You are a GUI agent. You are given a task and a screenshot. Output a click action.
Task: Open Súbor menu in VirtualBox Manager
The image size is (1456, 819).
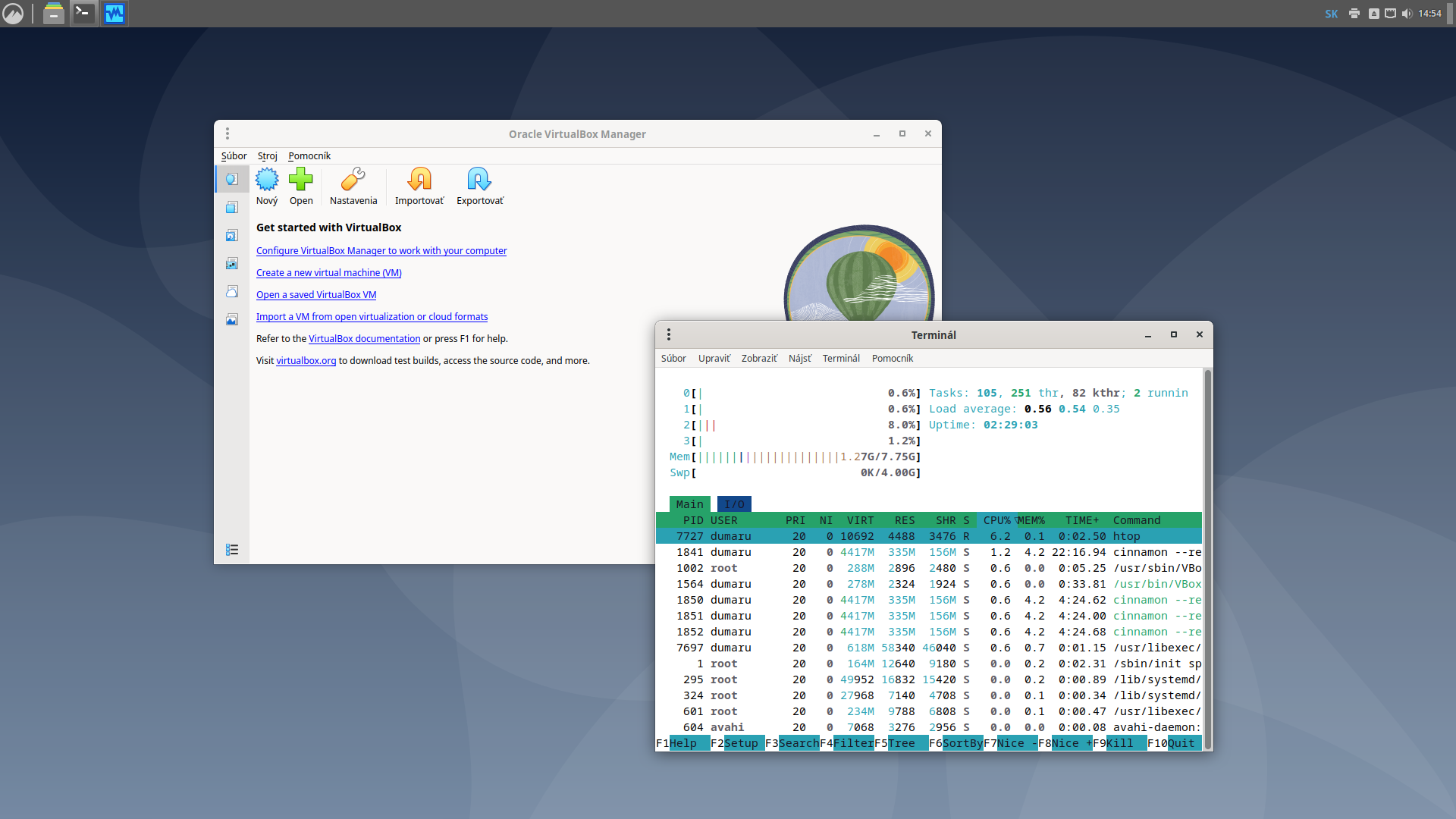pyautogui.click(x=234, y=155)
